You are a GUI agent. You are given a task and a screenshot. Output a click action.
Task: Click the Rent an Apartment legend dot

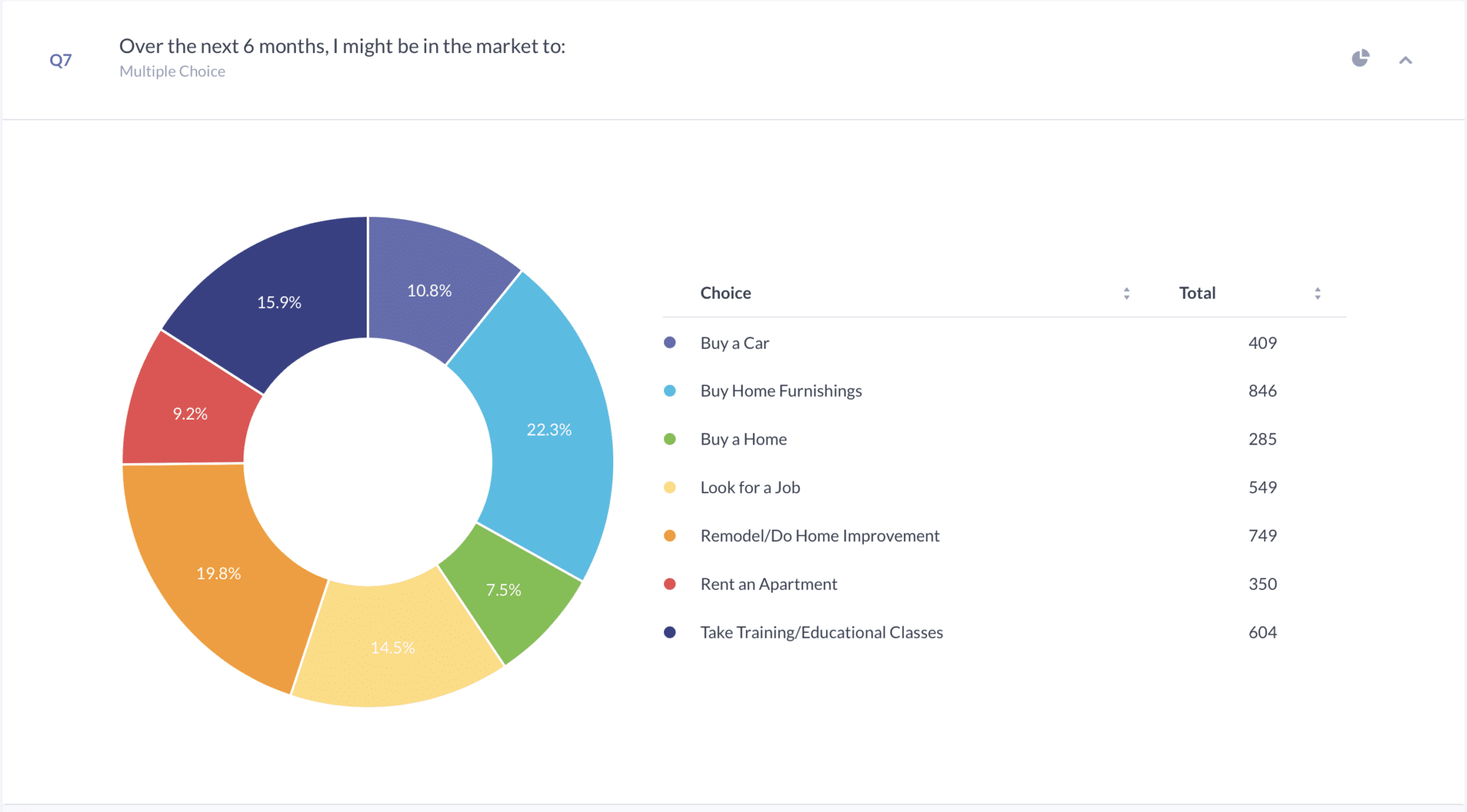[670, 584]
